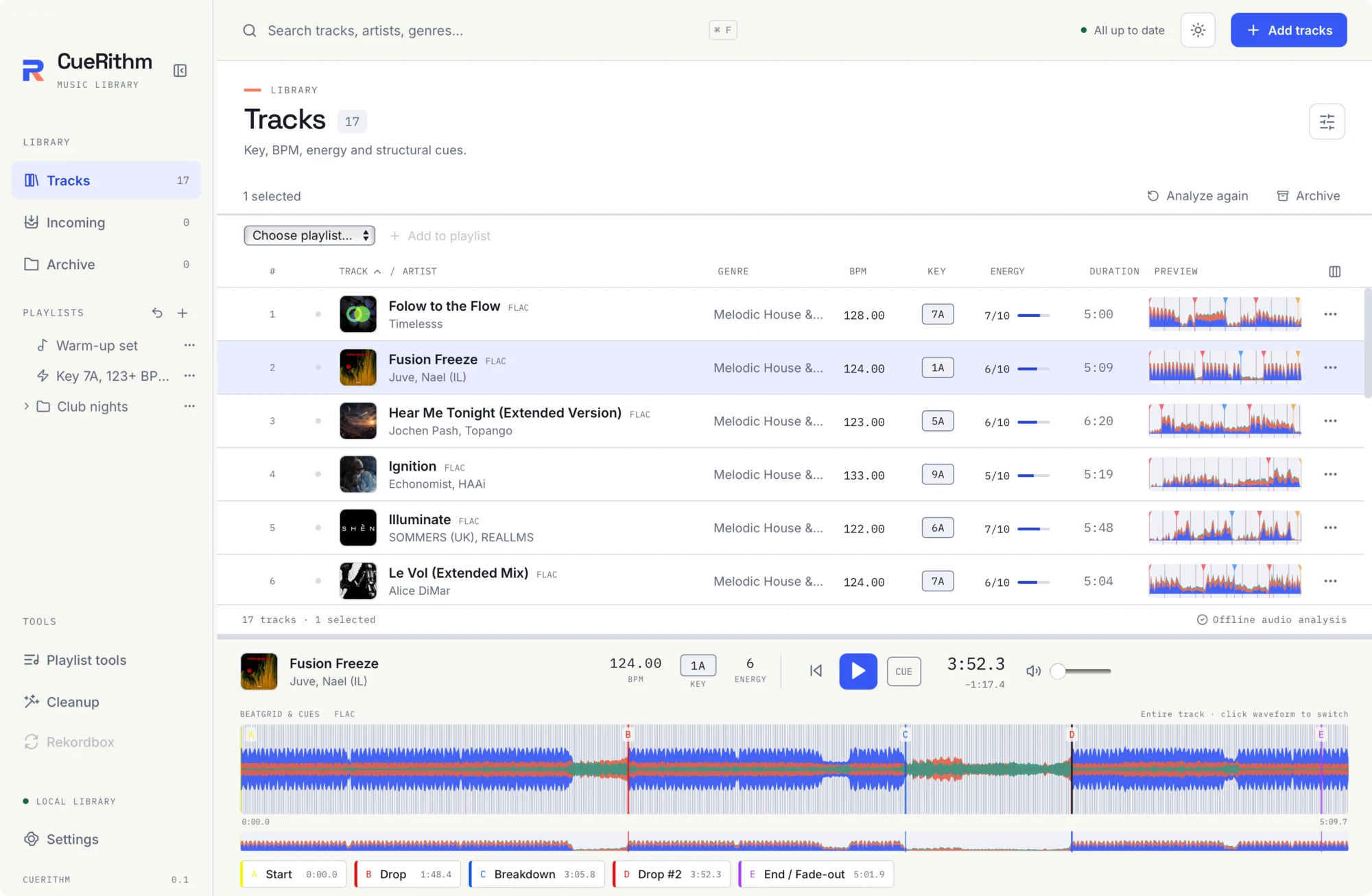Sort by BPM column header

click(x=858, y=272)
